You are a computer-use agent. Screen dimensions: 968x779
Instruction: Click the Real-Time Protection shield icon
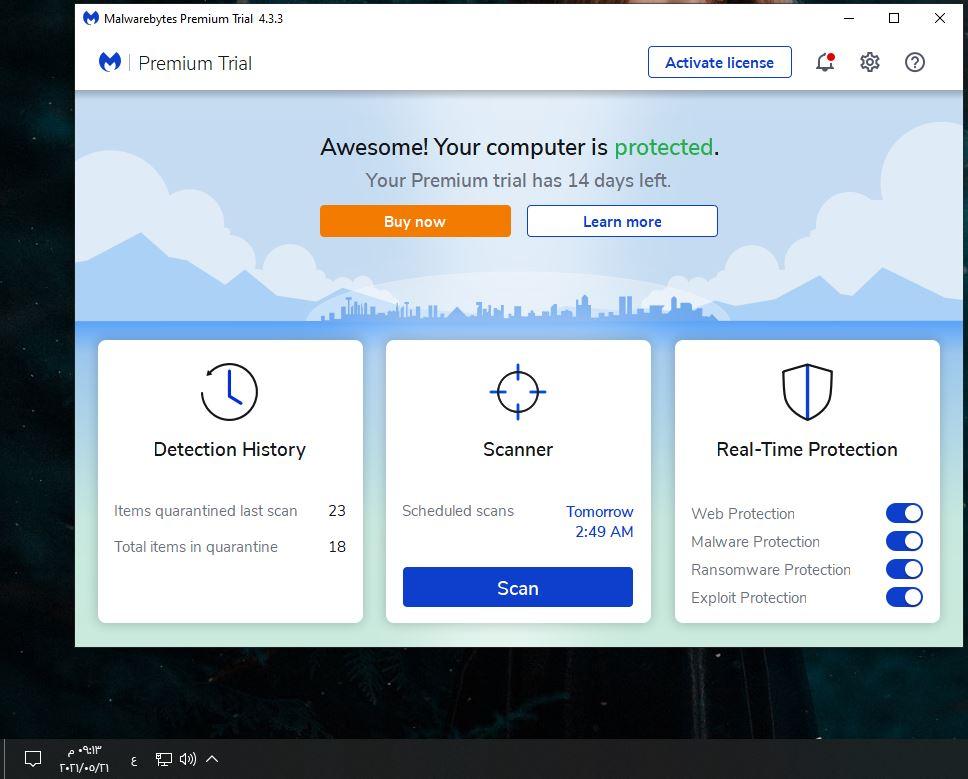(x=807, y=392)
